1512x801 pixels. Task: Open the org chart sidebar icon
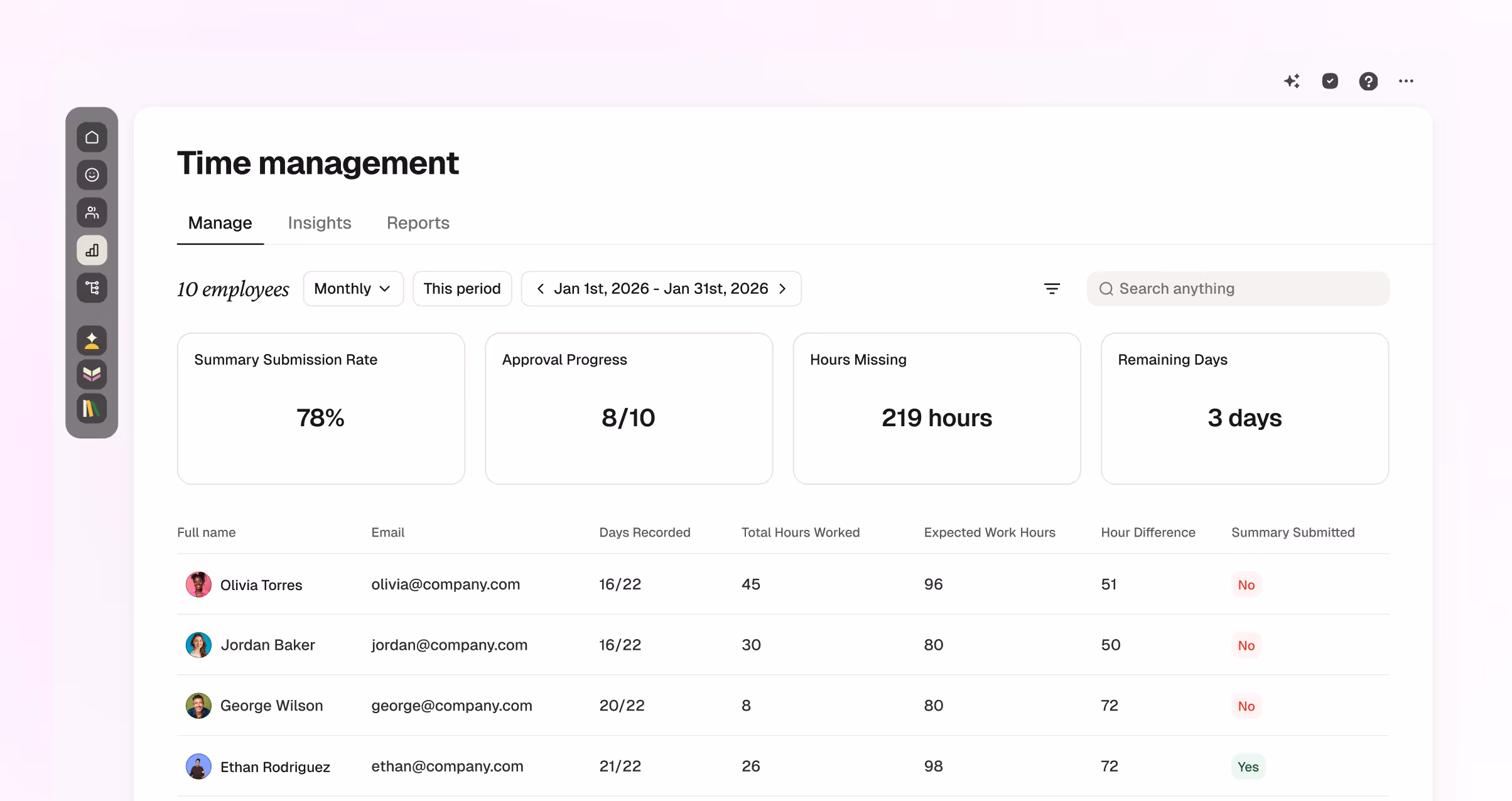(x=92, y=288)
